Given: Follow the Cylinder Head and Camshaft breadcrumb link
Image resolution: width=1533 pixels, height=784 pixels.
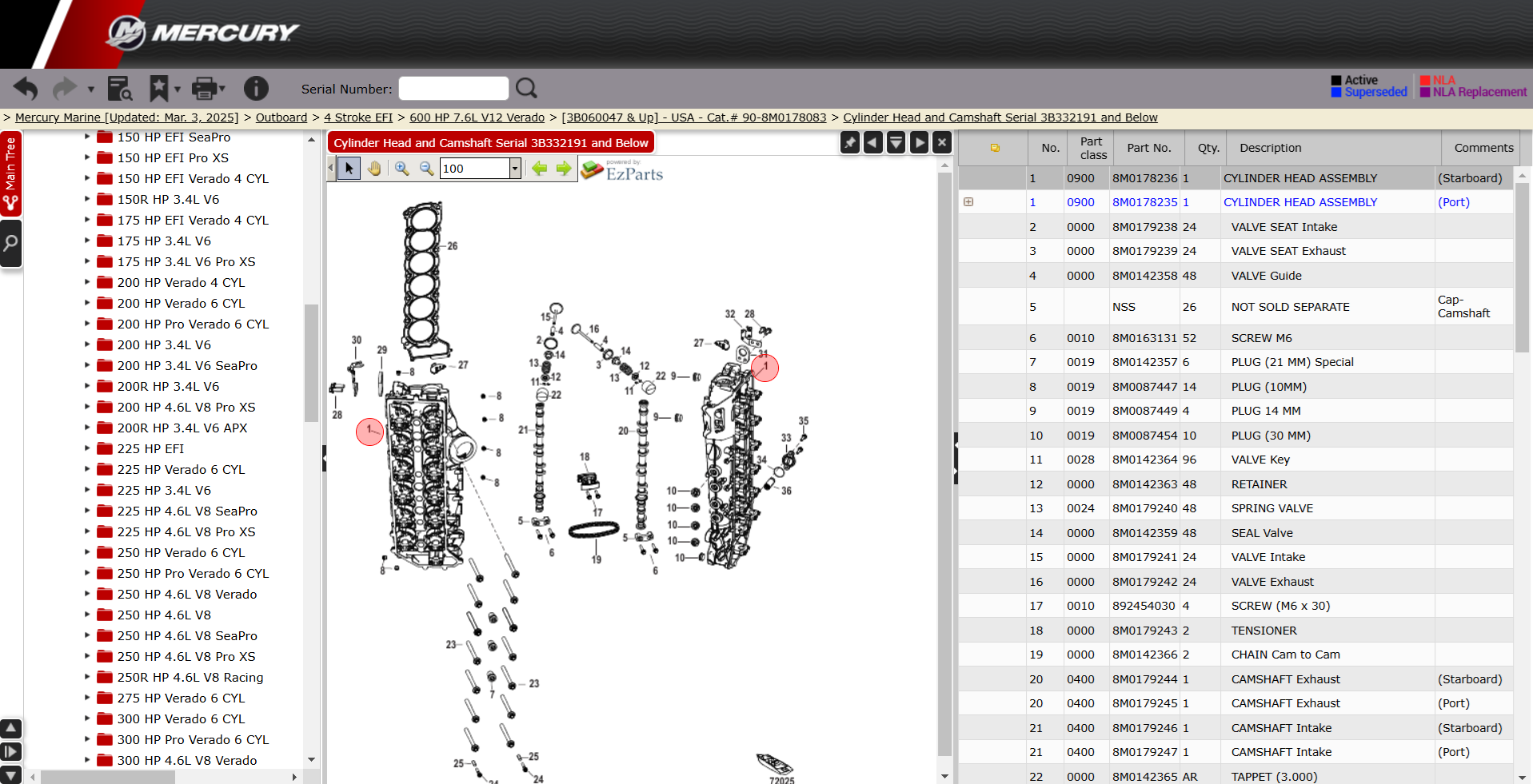Looking at the screenshot, I should (x=1000, y=117).
